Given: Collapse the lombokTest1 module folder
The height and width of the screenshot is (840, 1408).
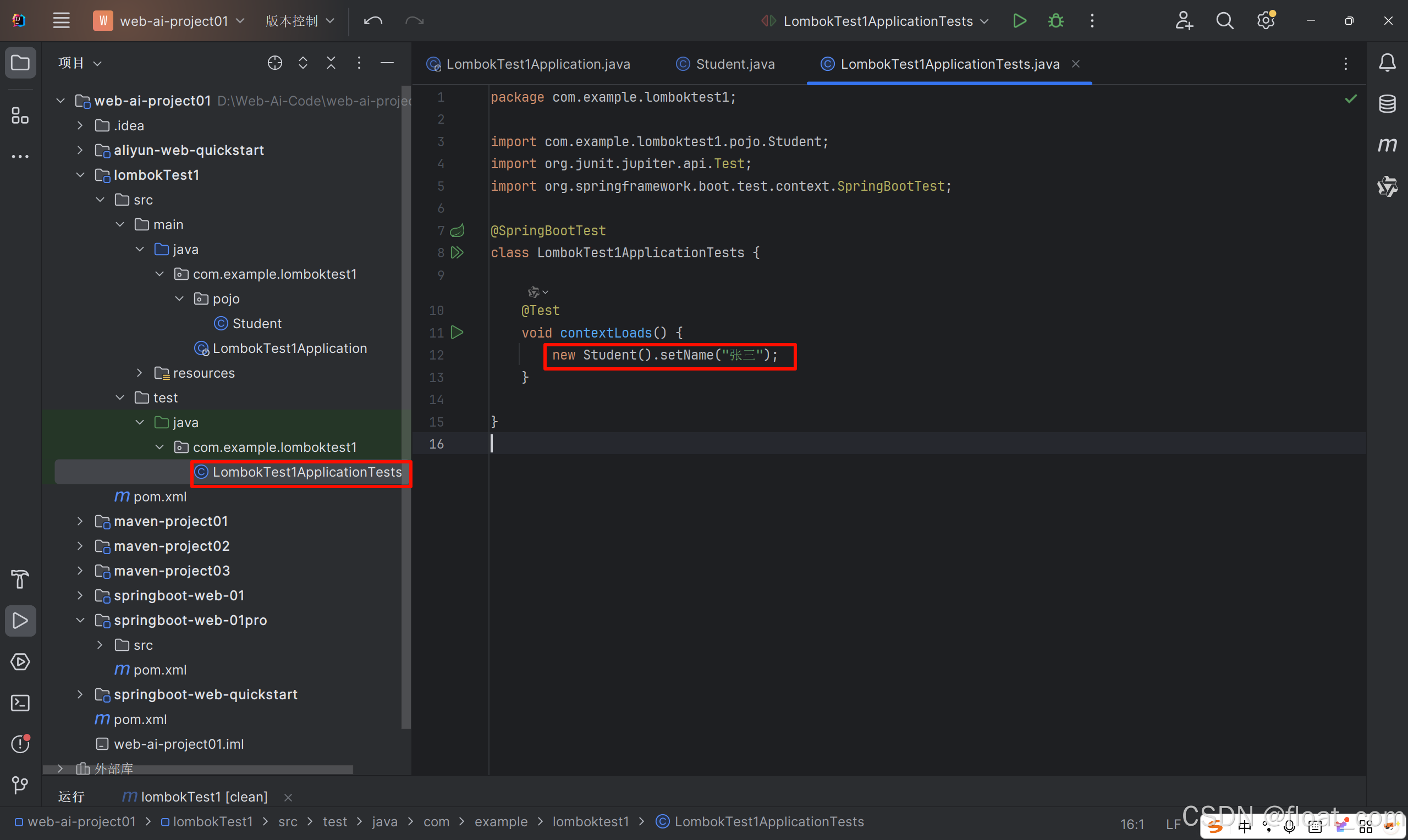Looking at the screenshot, I should (80, 175).
